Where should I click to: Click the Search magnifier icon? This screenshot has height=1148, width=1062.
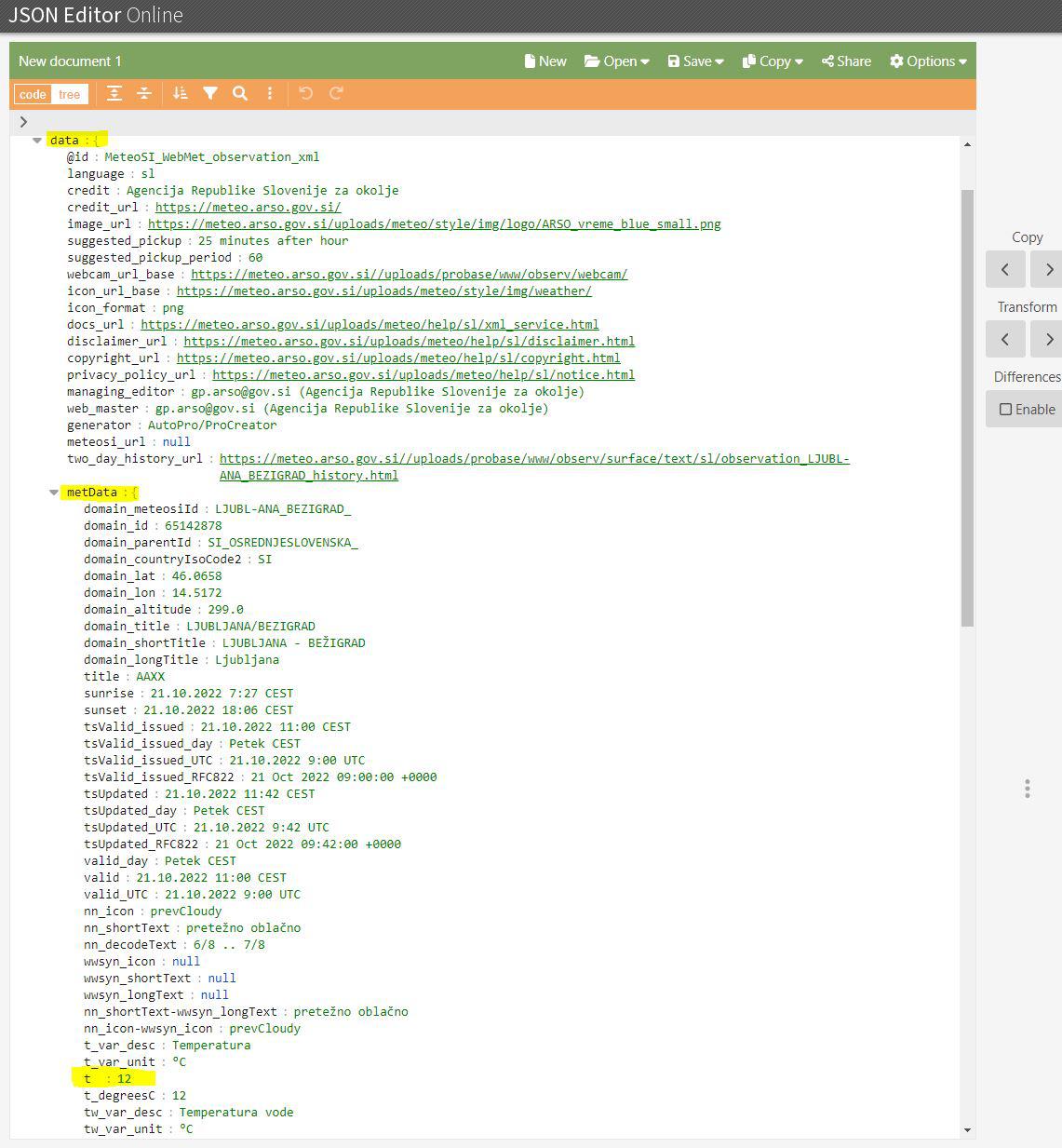pyautogui.click(x=240, y=93)
